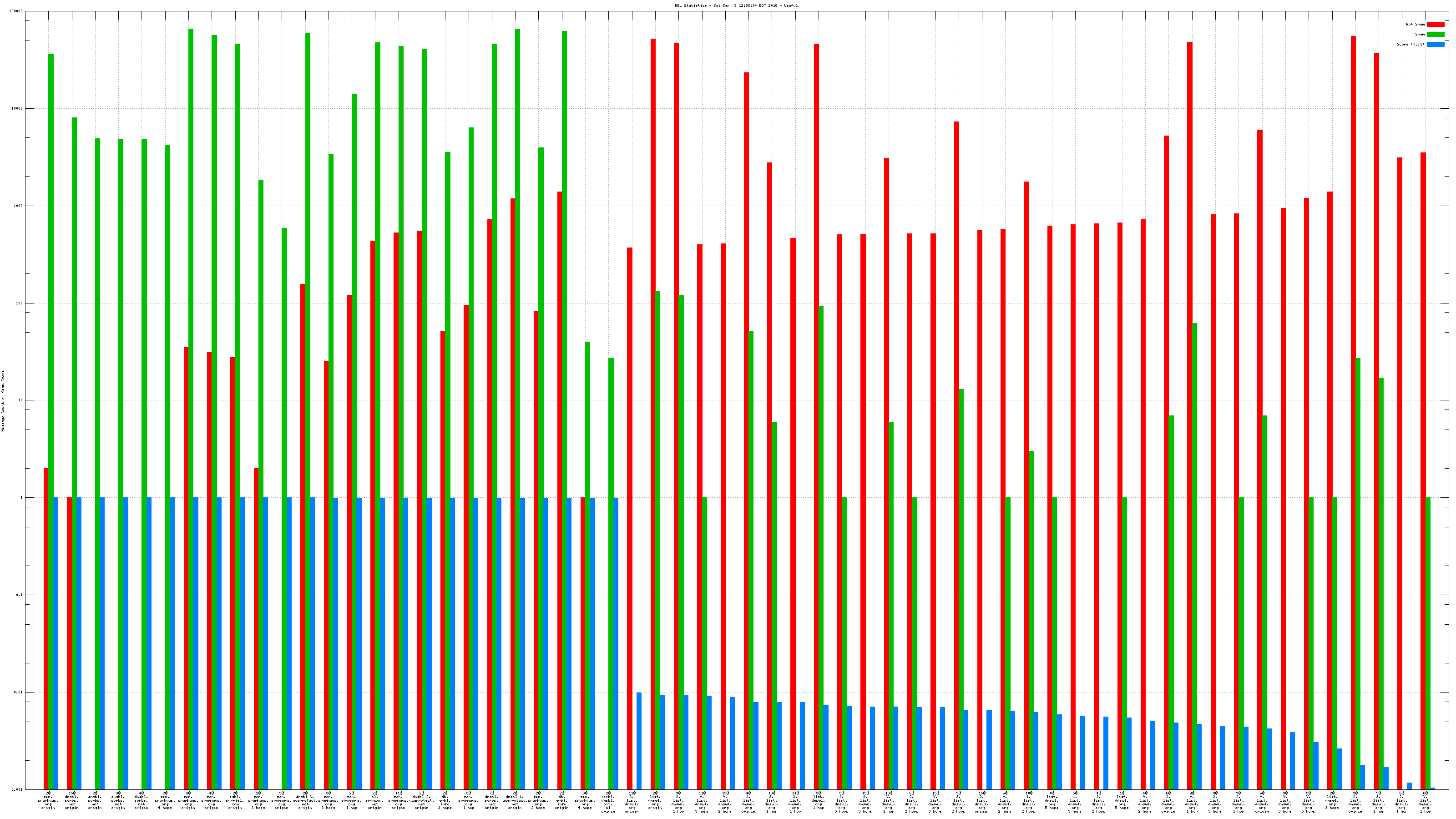Click the dnsbl-3.uceprotect.net origin axis label
1456x819 pixels.
tap(305, 801)
